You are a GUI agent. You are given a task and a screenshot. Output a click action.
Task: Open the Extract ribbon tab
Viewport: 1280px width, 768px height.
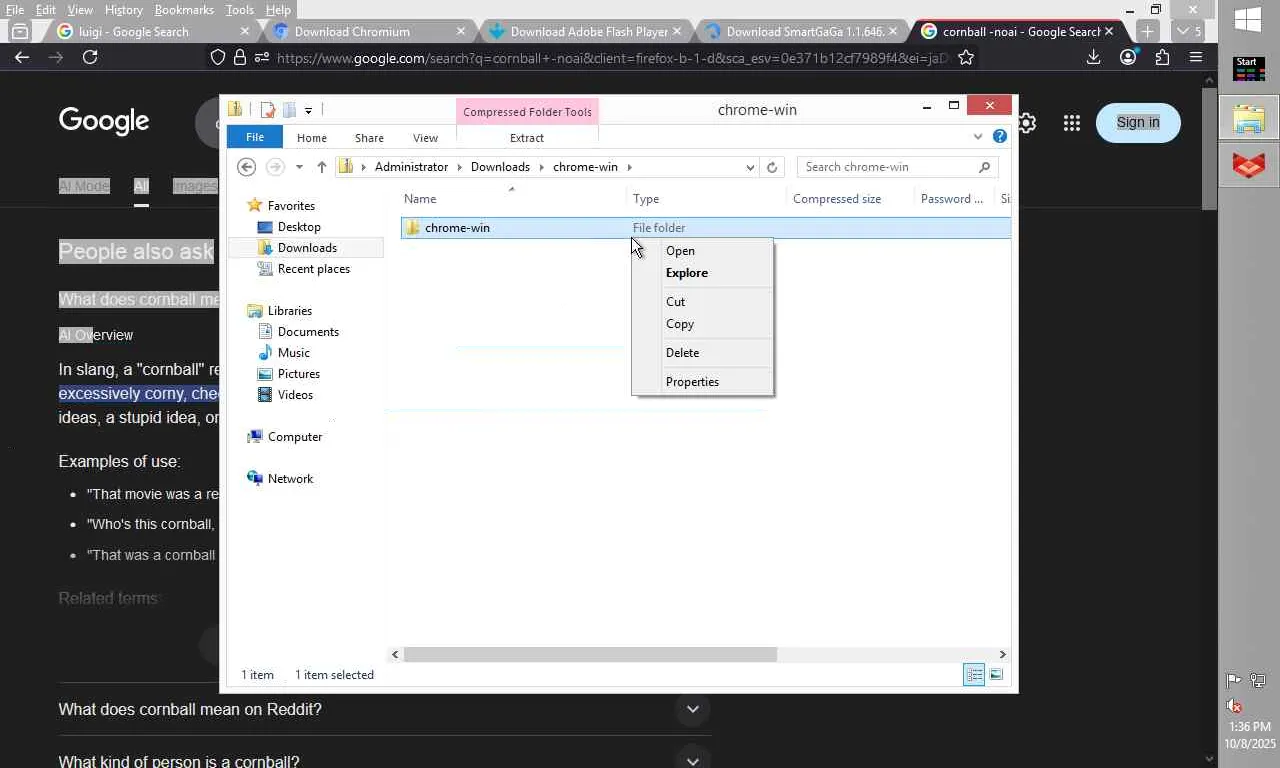coord(527,138)
